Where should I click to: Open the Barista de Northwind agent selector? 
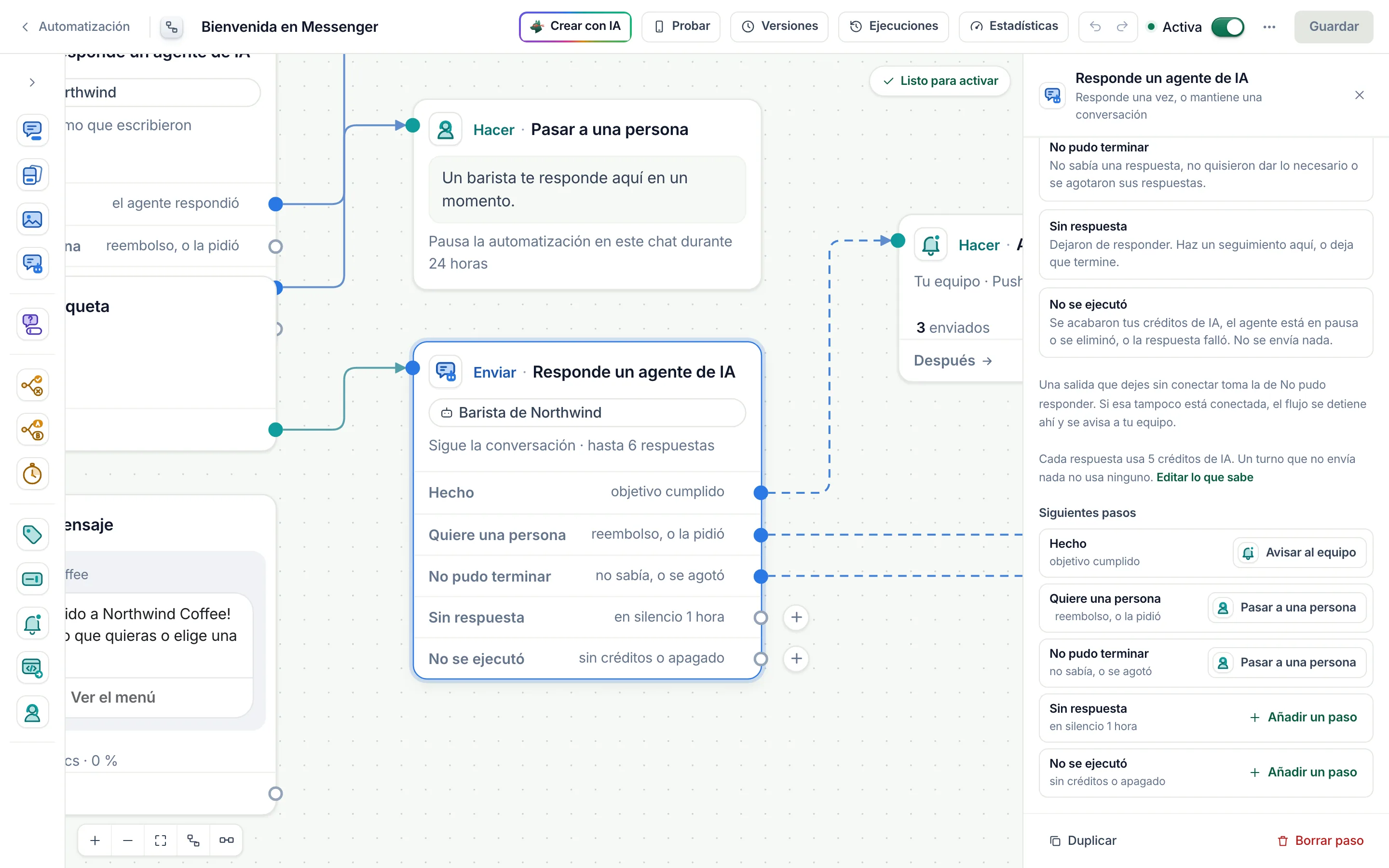[586, 412]
